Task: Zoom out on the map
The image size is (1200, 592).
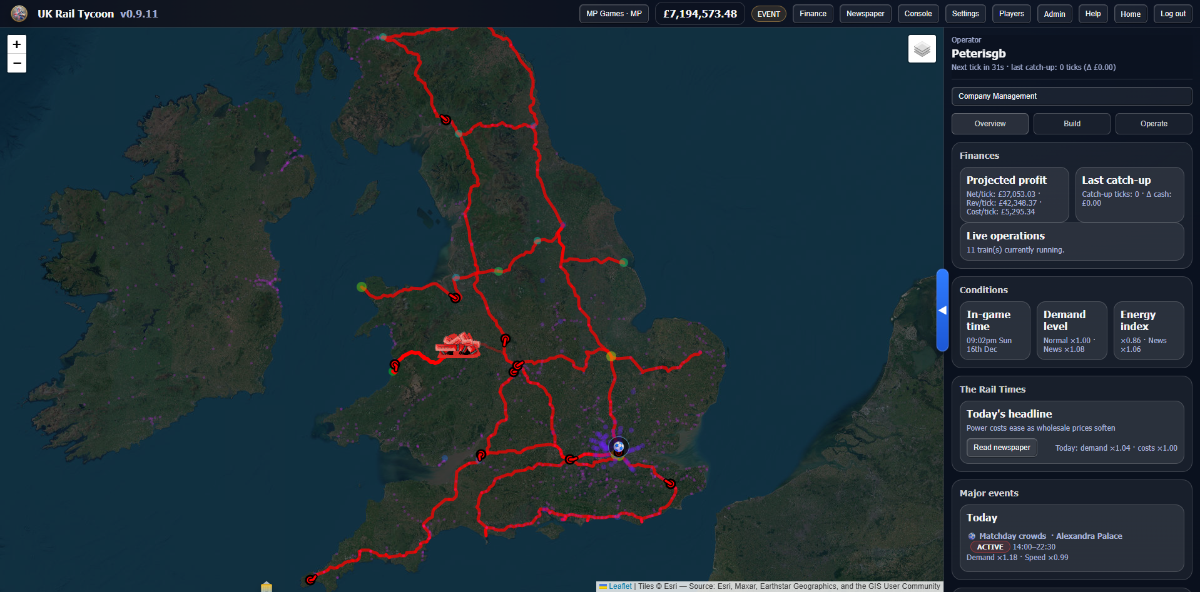Action: pos(16,63)
